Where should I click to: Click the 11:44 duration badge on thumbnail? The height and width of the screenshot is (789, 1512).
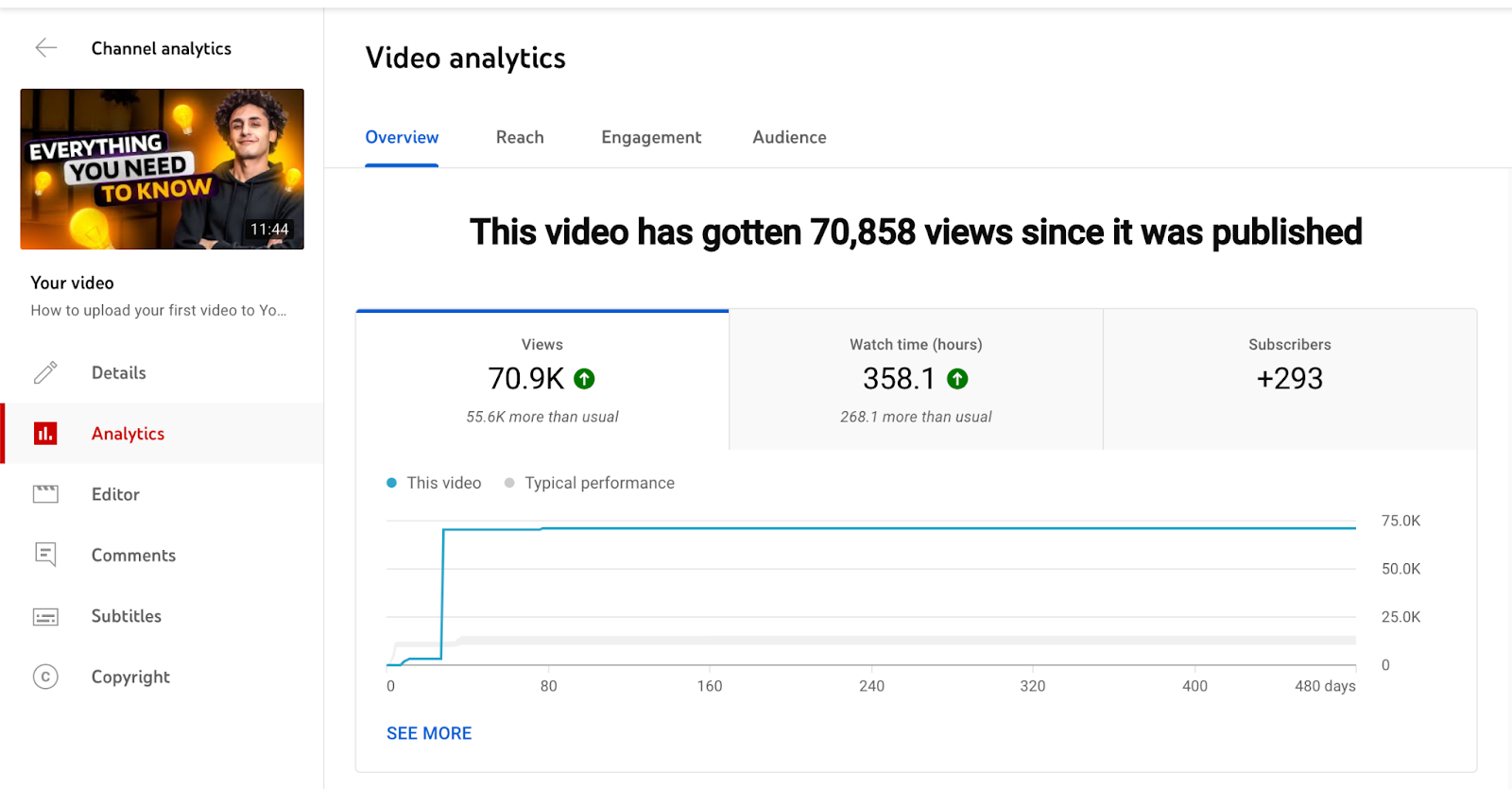[269, 229]
